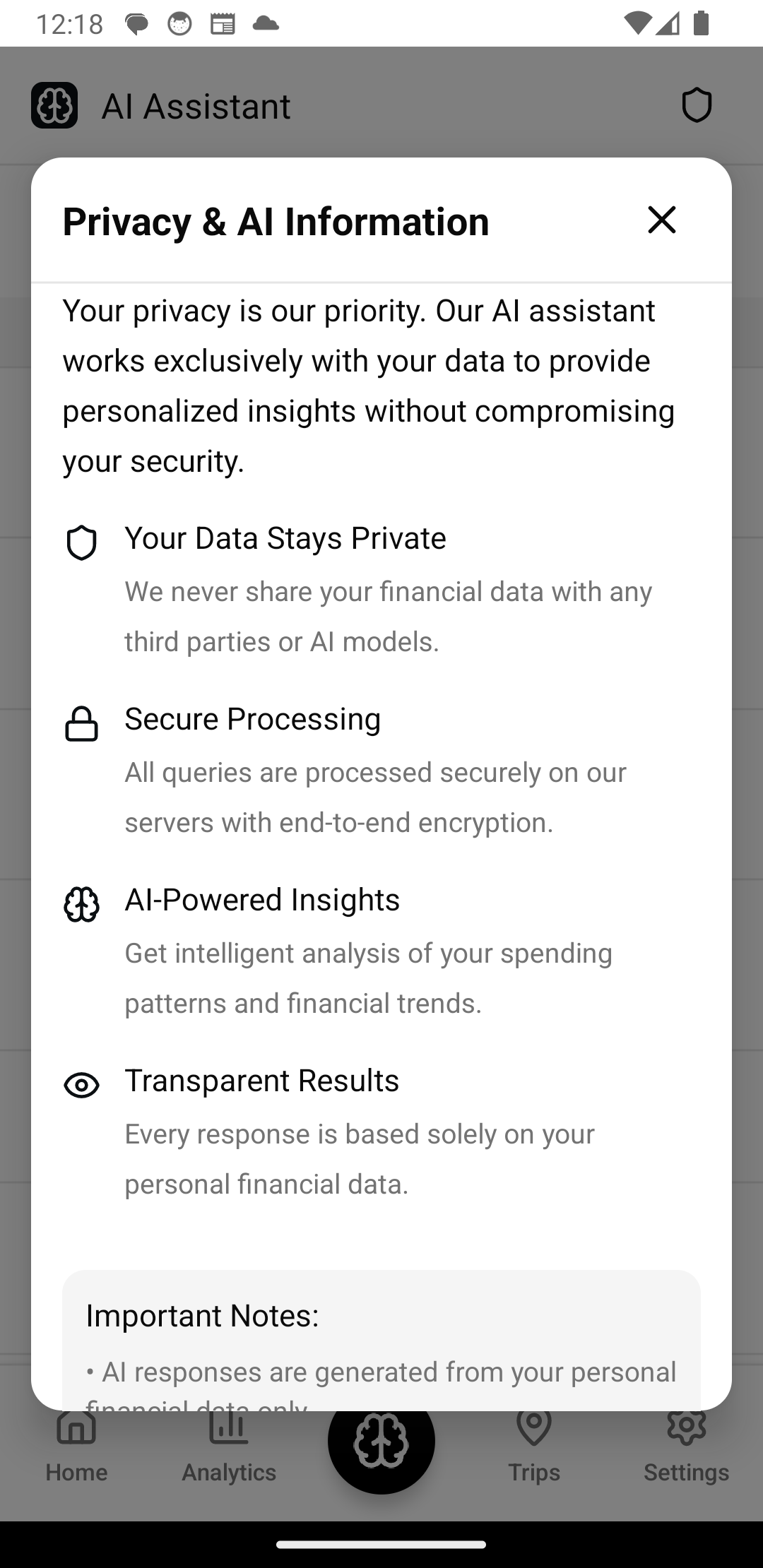Screen dimensions: 763x1568
Task: Dismiss the Privacy & AI Information dialog
Action: point(662,220)
